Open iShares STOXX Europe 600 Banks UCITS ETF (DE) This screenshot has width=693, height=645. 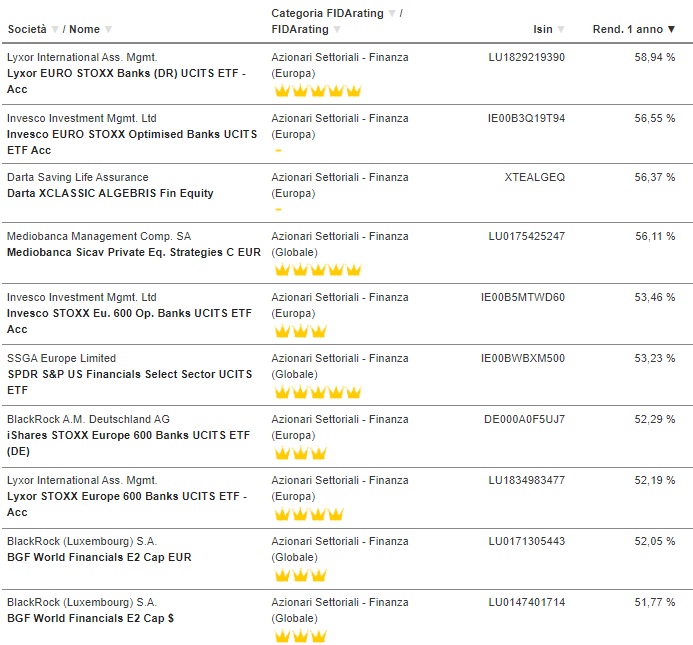129,443
